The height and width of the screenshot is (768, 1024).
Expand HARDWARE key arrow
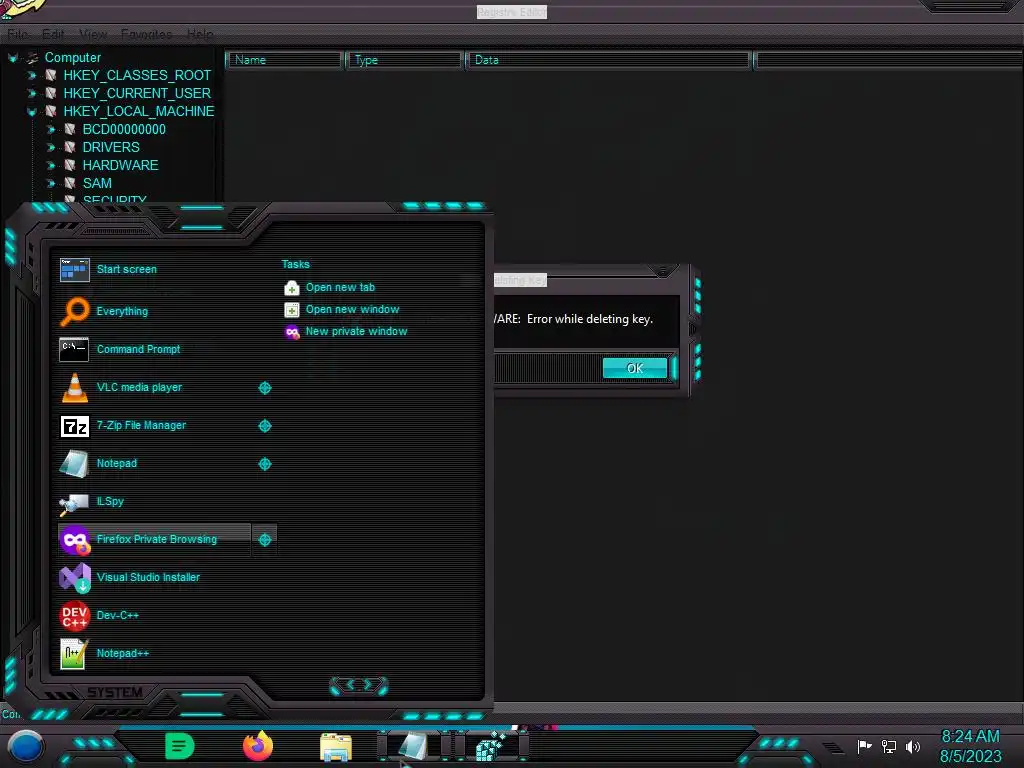pos(50,165)
